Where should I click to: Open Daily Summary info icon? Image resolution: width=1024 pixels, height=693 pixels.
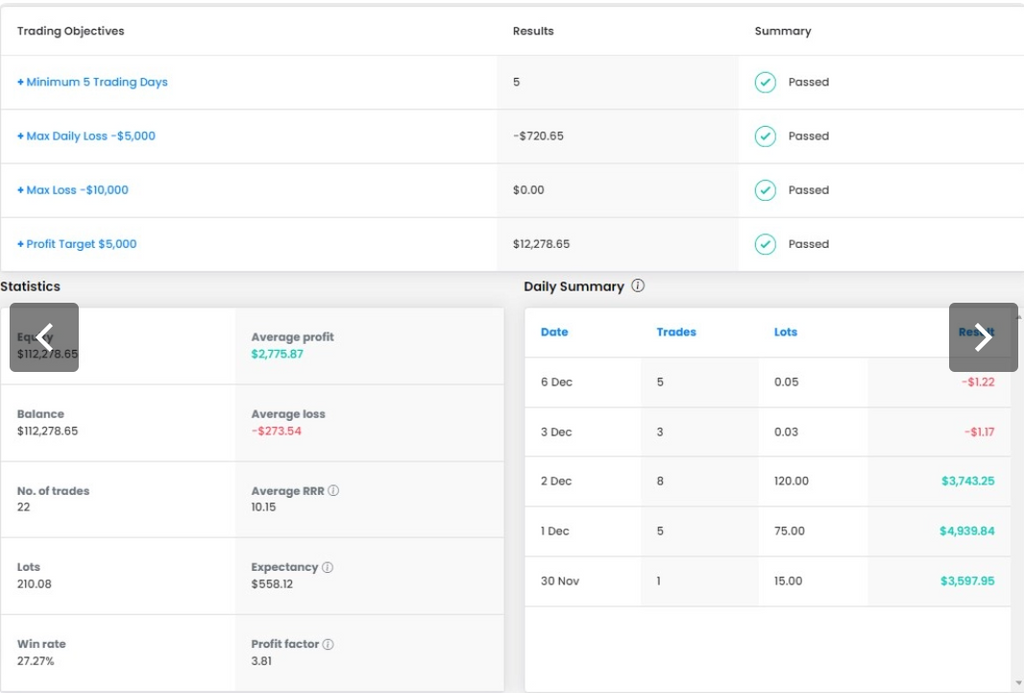pyautogui.click(x=638, y=285)
